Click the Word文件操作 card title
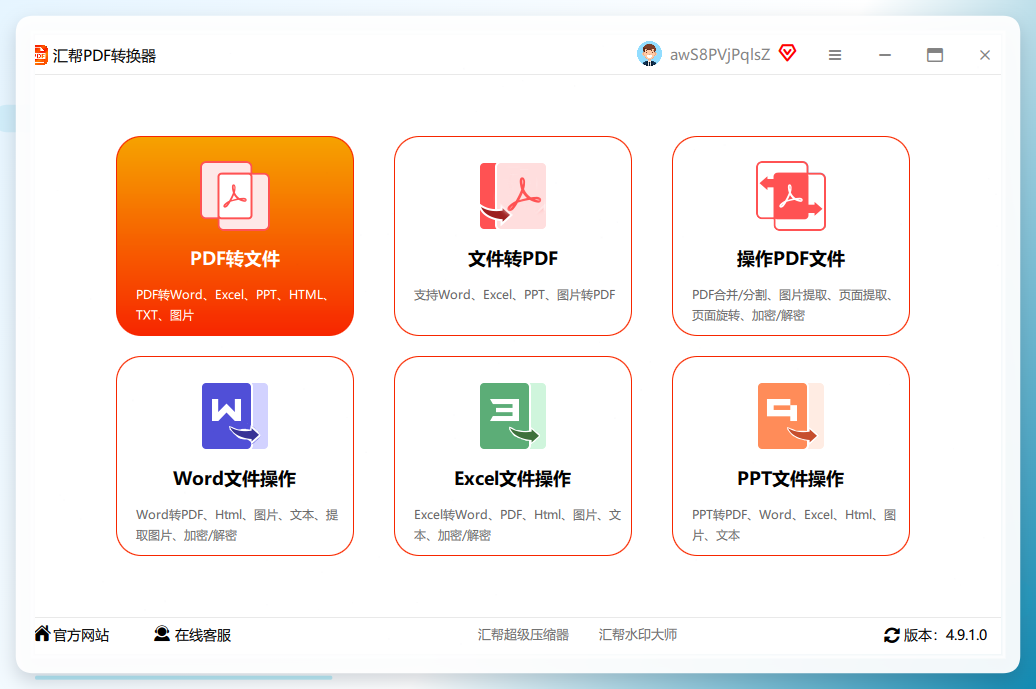 pos(235,478)
